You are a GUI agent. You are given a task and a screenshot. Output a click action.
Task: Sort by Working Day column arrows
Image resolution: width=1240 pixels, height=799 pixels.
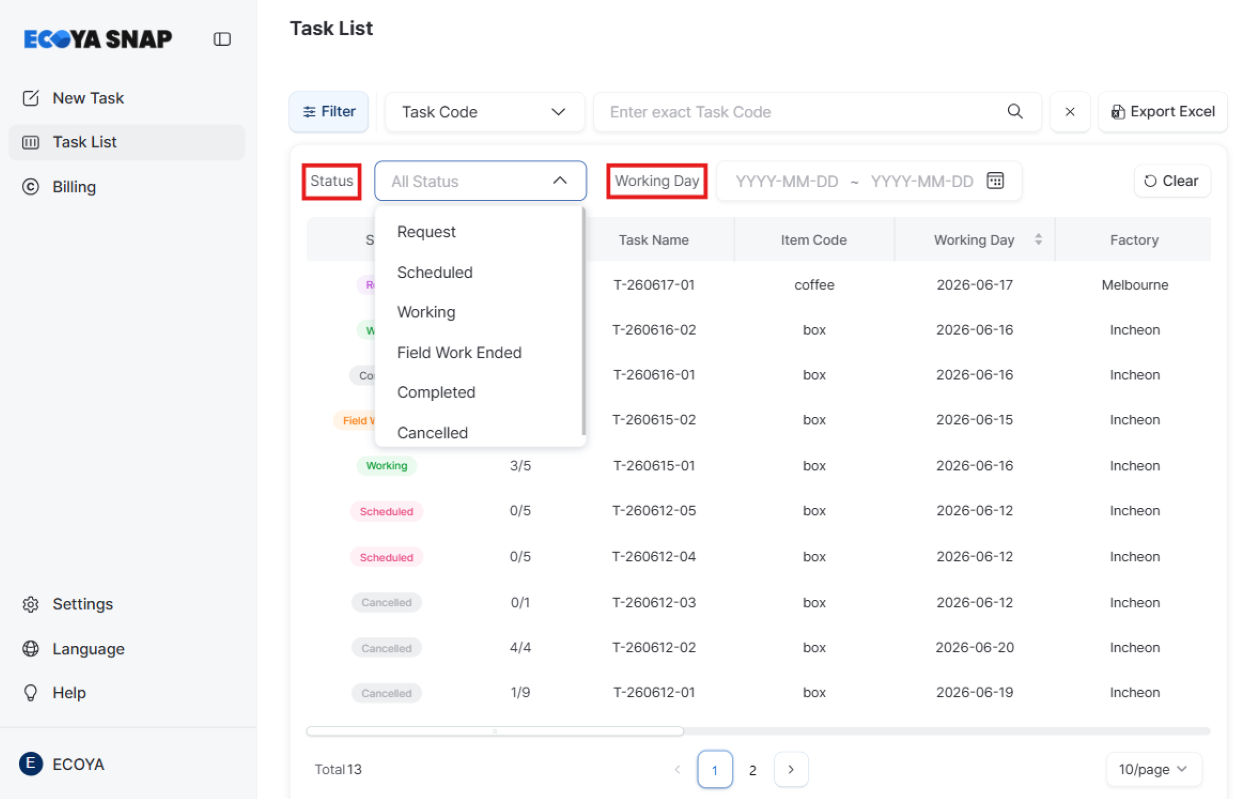click(1038, 240)
